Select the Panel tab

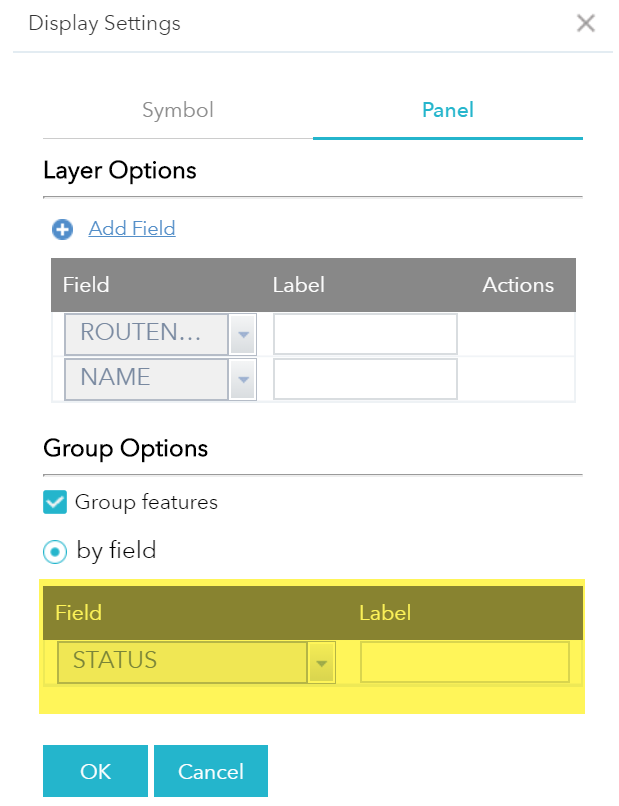coord(447,110)
